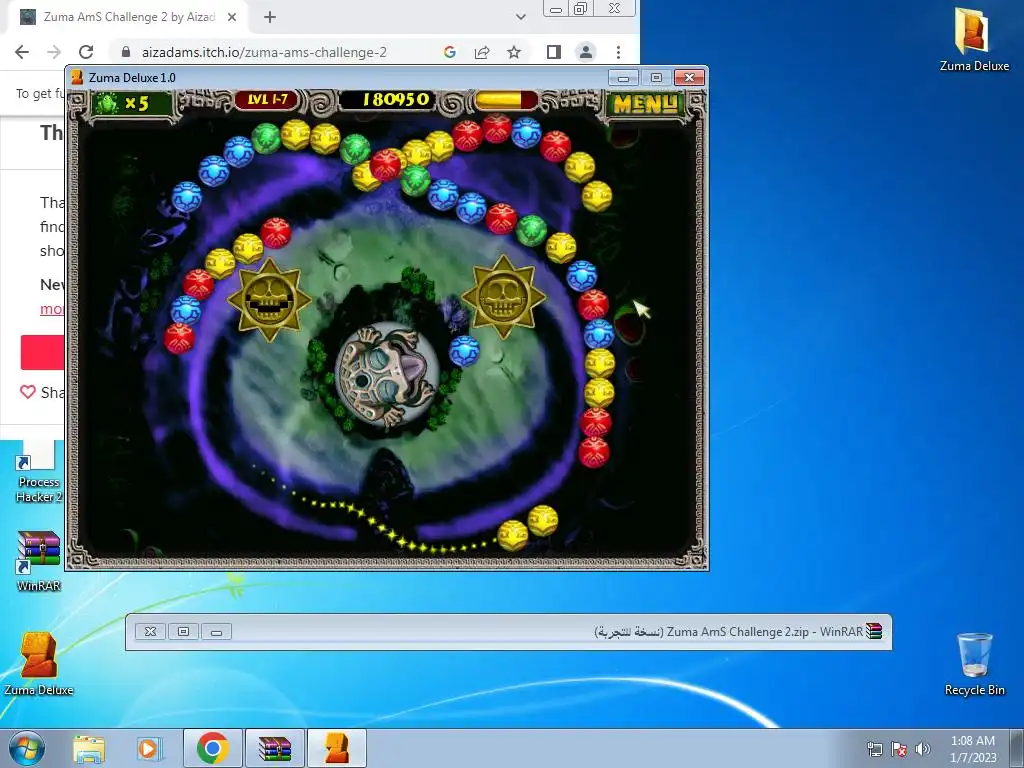Open Chrome's three-dot menu

pyautogui.click(x=618, y=52)
